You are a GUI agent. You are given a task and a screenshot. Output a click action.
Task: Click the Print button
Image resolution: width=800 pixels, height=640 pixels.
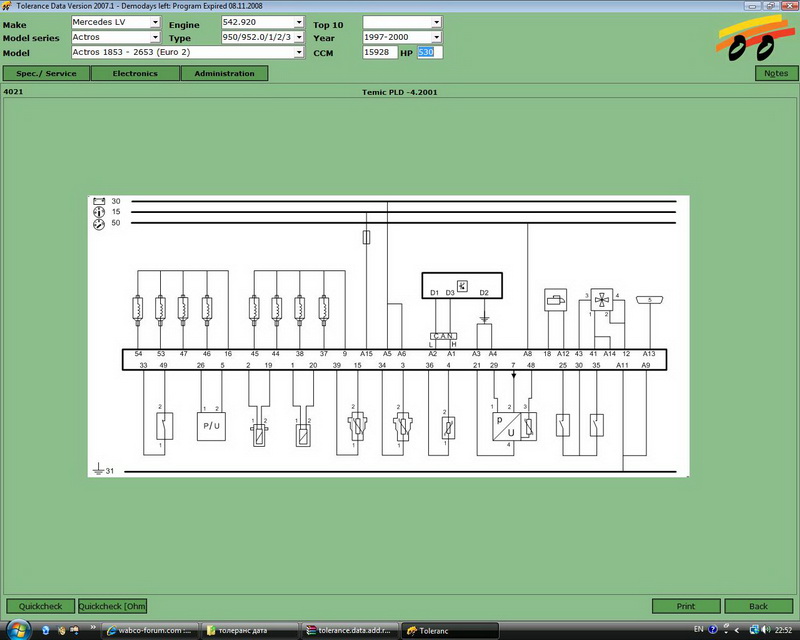click(x=686, y=606)
